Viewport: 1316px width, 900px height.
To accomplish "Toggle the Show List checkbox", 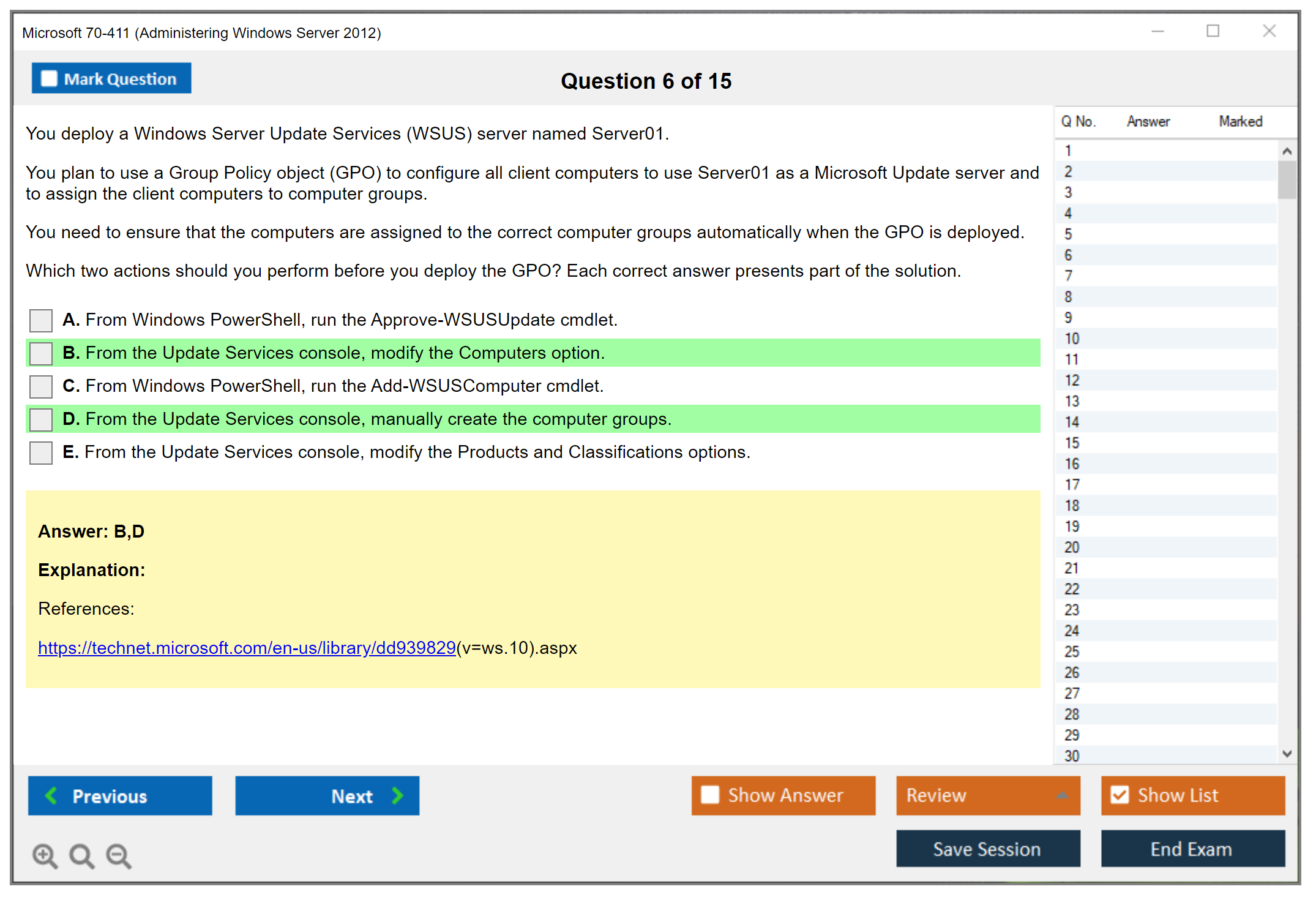I will point(1120,795).
